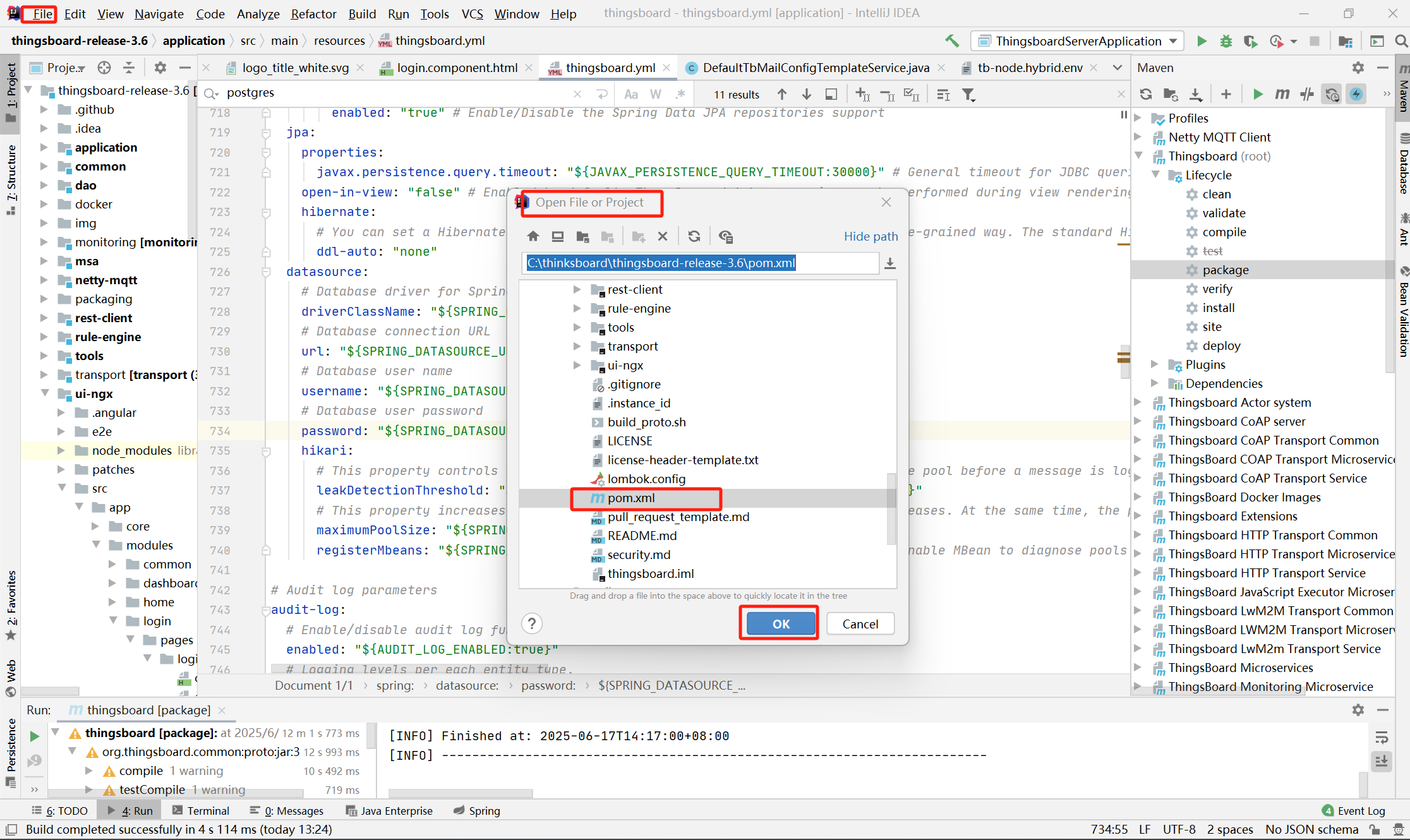The width and height of the screenshot is (1410, 840).
Task: Toggle Offline Mode in Maven toolbar
Action: click(x=1307, y=94)
